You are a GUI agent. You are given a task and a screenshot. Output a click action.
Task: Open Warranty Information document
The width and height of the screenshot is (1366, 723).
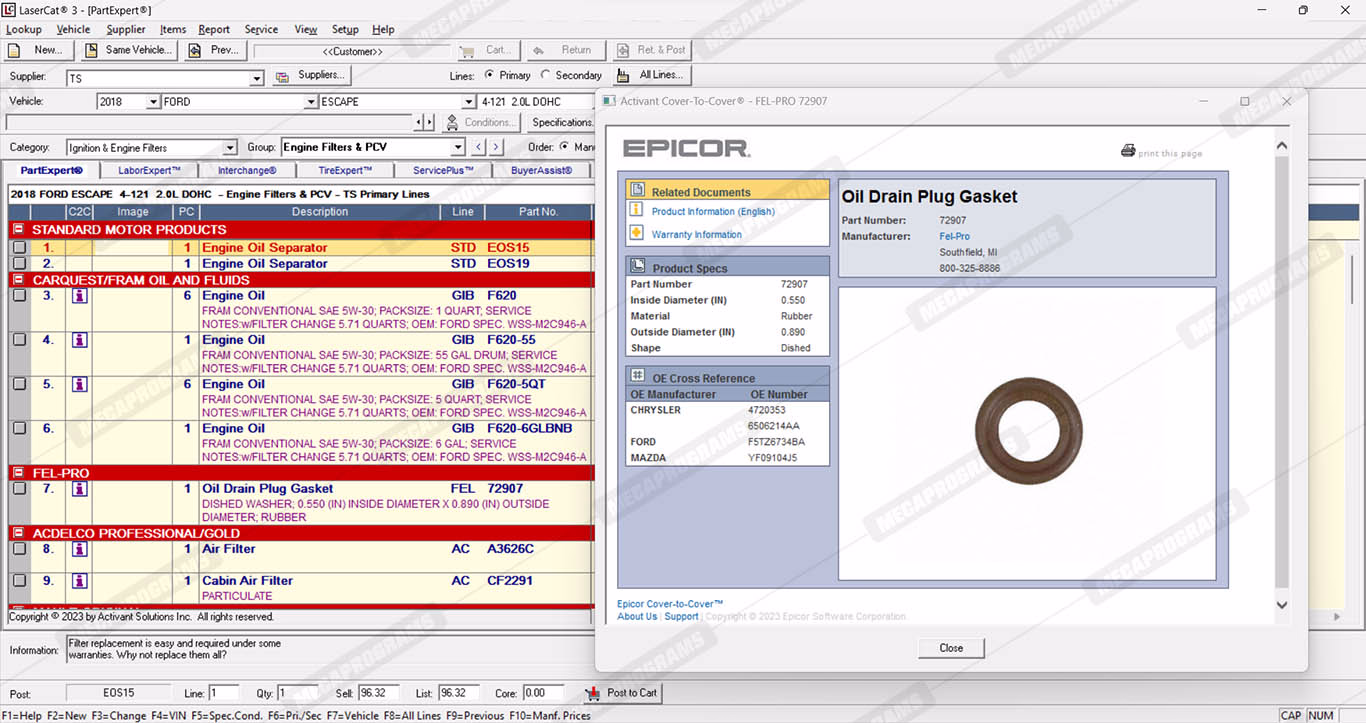click(x=696, y=235)
